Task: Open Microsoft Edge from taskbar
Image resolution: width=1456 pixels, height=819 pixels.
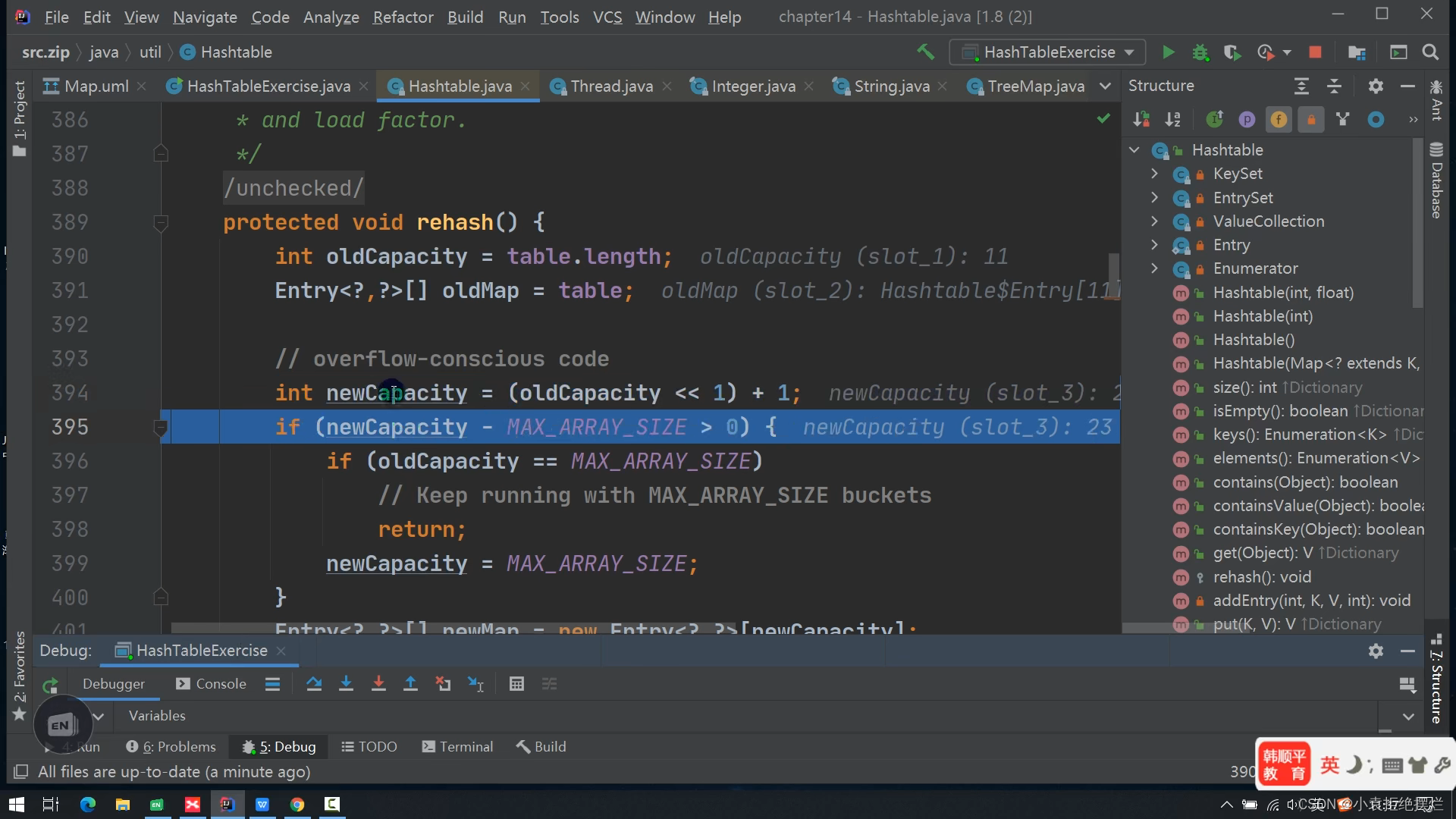Action: point(87,805)
